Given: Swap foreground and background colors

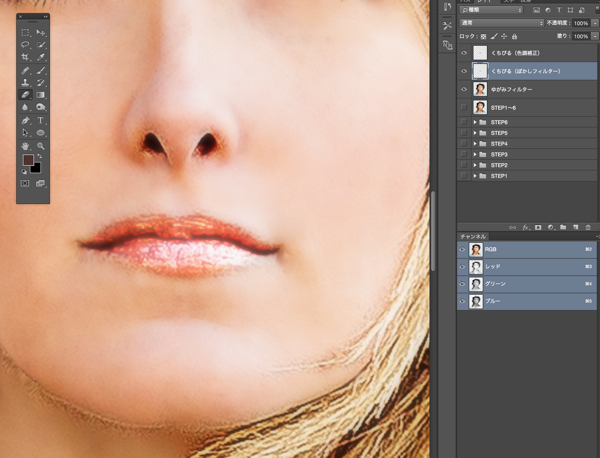Looking at the screenshot, I should coord(40,156).
